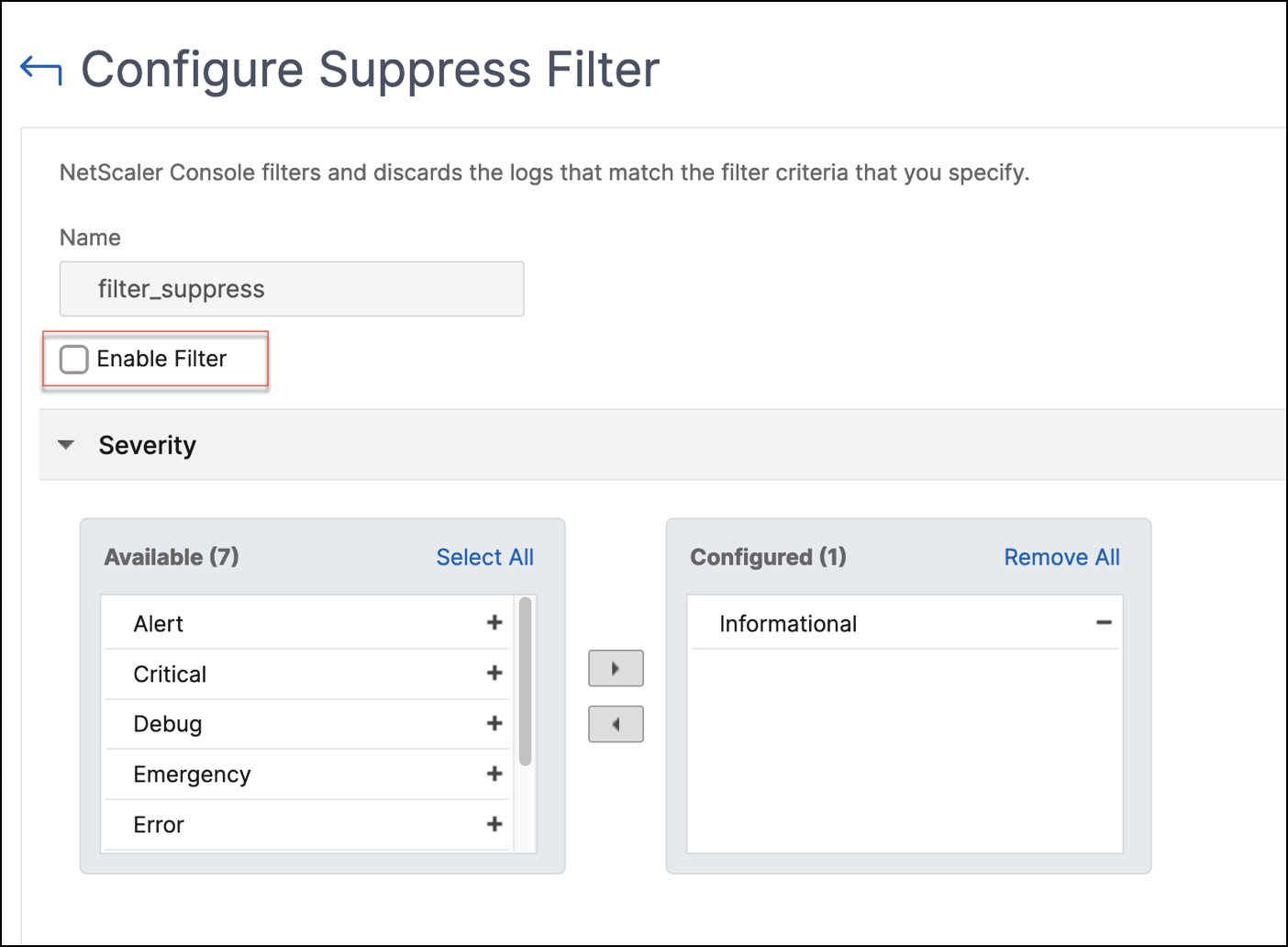1288x947 pixels.
Task: Add Error severity with its plus icon
Action: click(x=494, y=824)
